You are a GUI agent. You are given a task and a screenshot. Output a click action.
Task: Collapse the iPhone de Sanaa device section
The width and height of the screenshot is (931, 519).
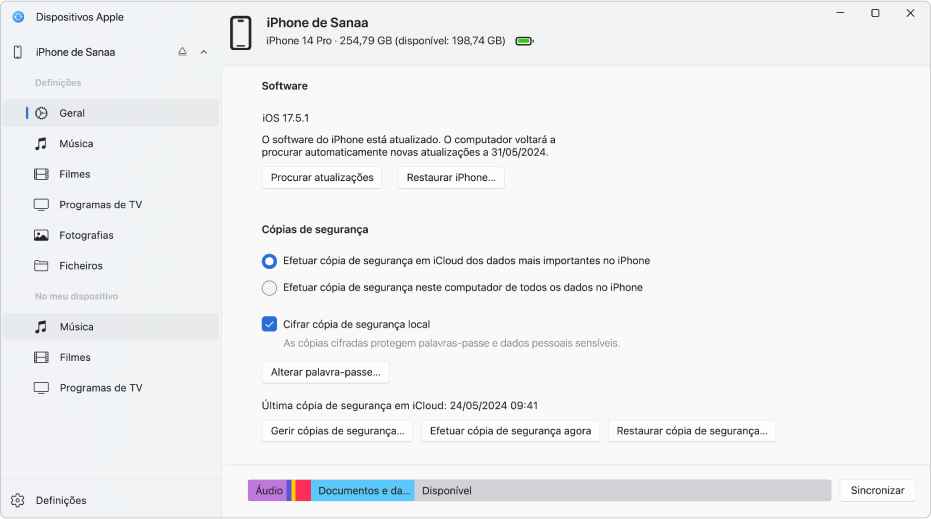tap(204, 52)
